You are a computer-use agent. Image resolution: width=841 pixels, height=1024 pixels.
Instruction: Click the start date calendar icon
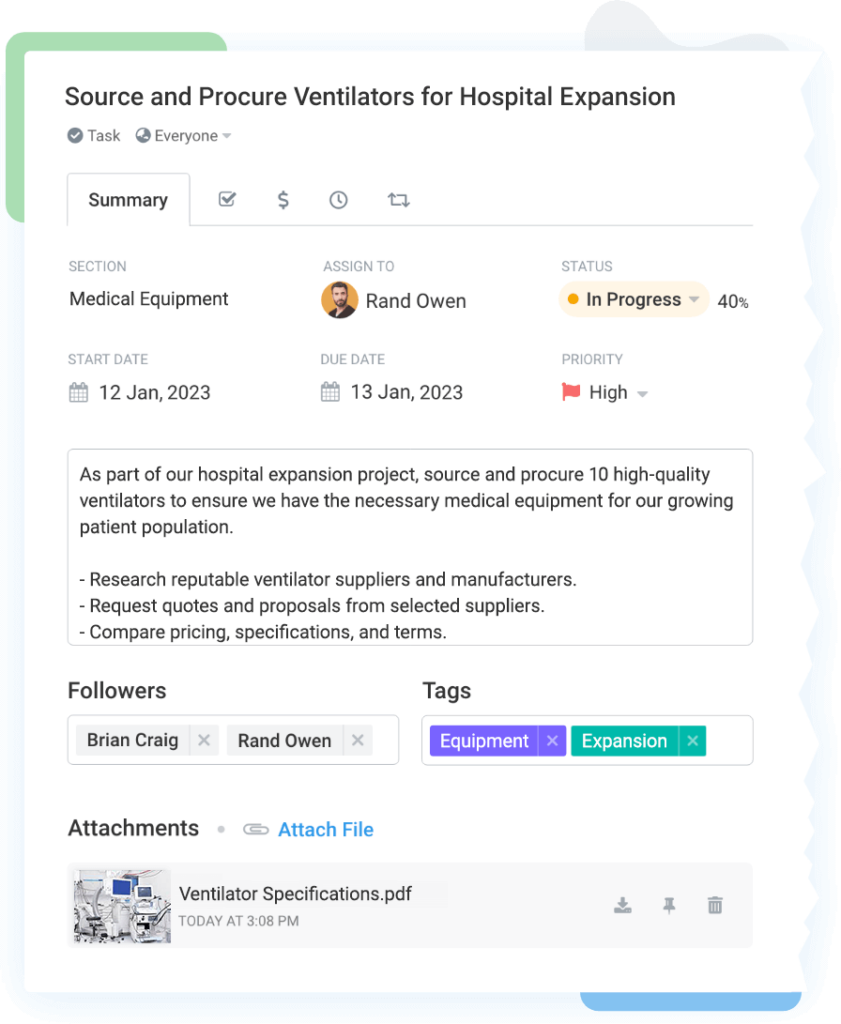(x=78, y=392)
